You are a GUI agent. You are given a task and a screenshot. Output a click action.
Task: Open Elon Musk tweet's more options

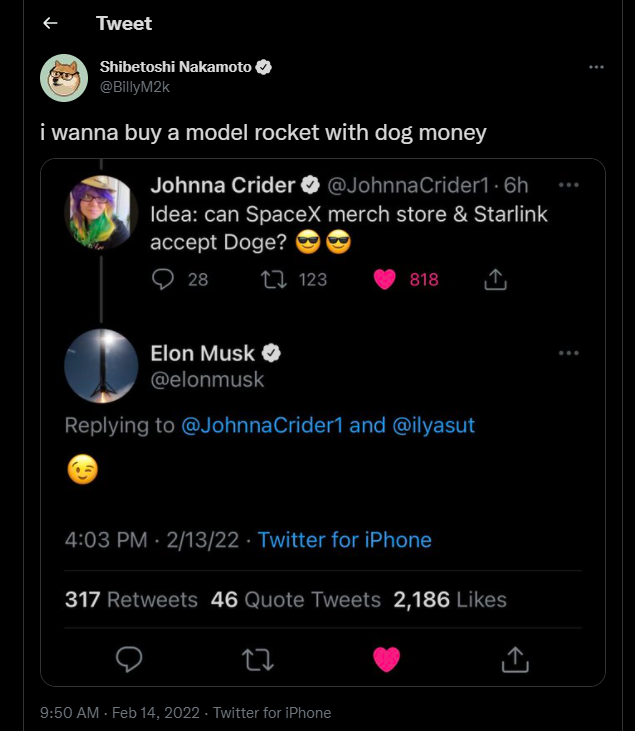568,353
